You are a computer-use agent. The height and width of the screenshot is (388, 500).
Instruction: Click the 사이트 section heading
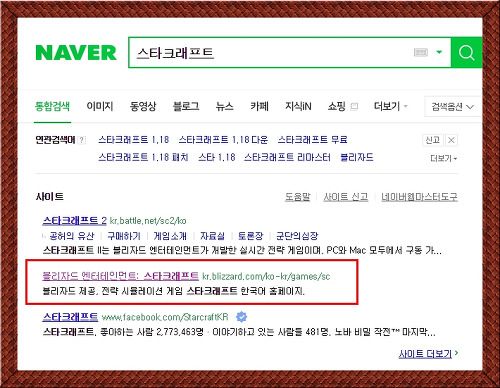point(50,197)
